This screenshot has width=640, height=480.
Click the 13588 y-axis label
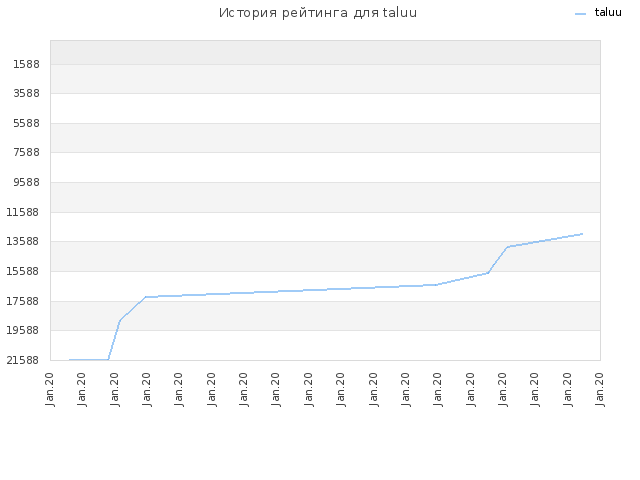pyautogui.click(x=23, y=241)
